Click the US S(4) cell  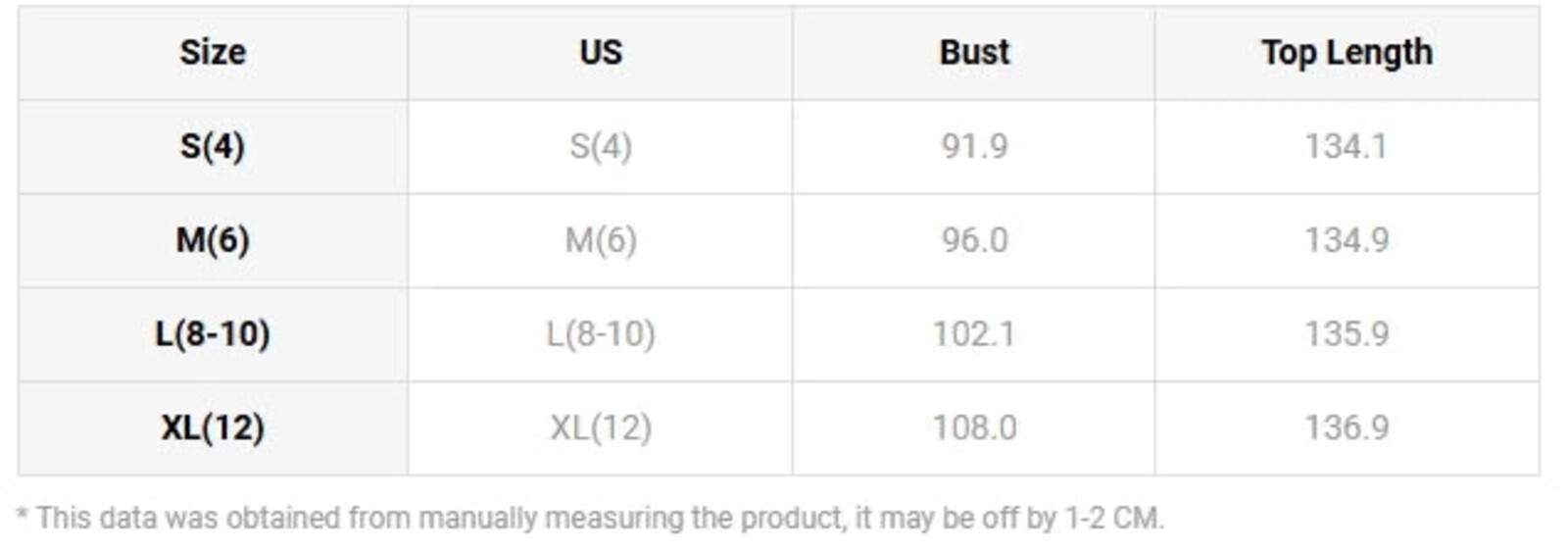[601, 146]
